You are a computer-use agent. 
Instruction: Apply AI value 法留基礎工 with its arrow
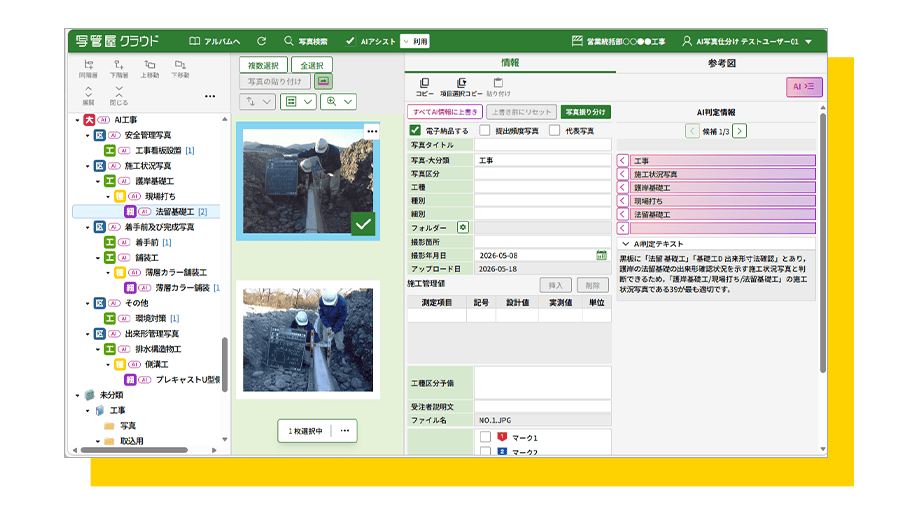click(x=623, y=214)
